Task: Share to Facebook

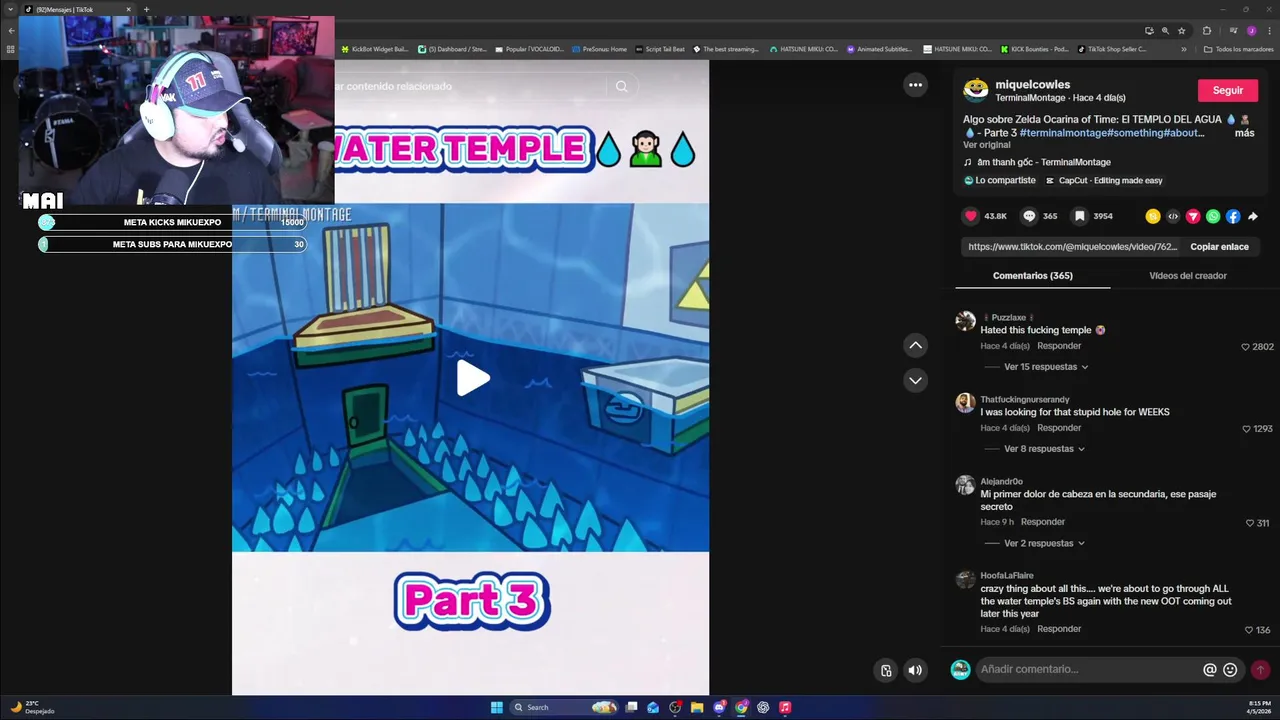Action: [x=1233, y=216]
